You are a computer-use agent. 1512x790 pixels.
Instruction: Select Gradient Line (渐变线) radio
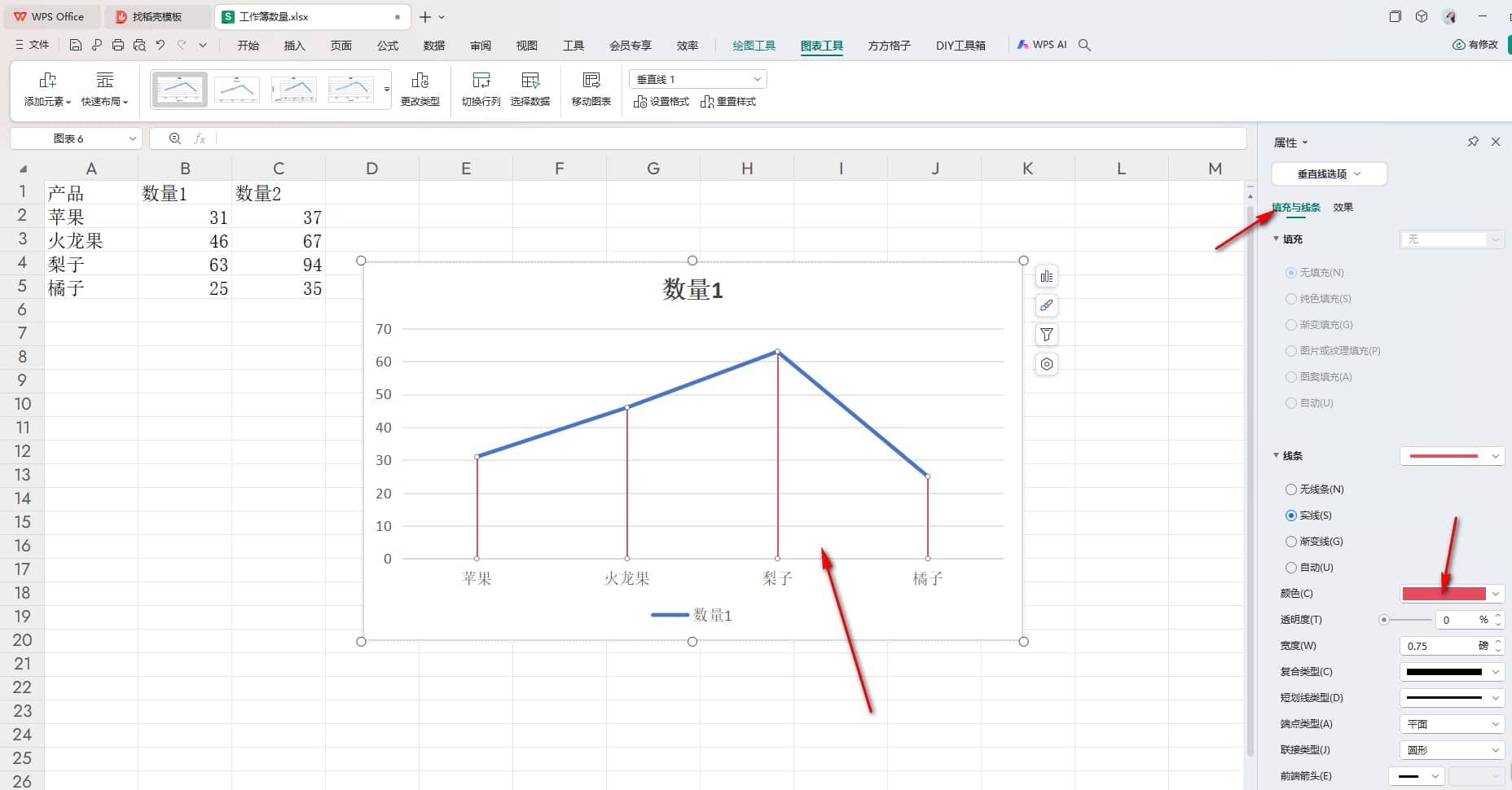tap(1290, 542)
